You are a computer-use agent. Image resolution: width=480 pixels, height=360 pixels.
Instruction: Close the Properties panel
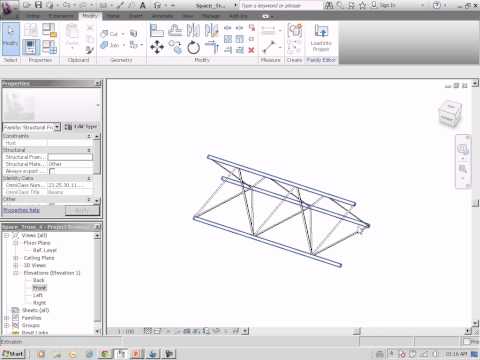(98, 83)
